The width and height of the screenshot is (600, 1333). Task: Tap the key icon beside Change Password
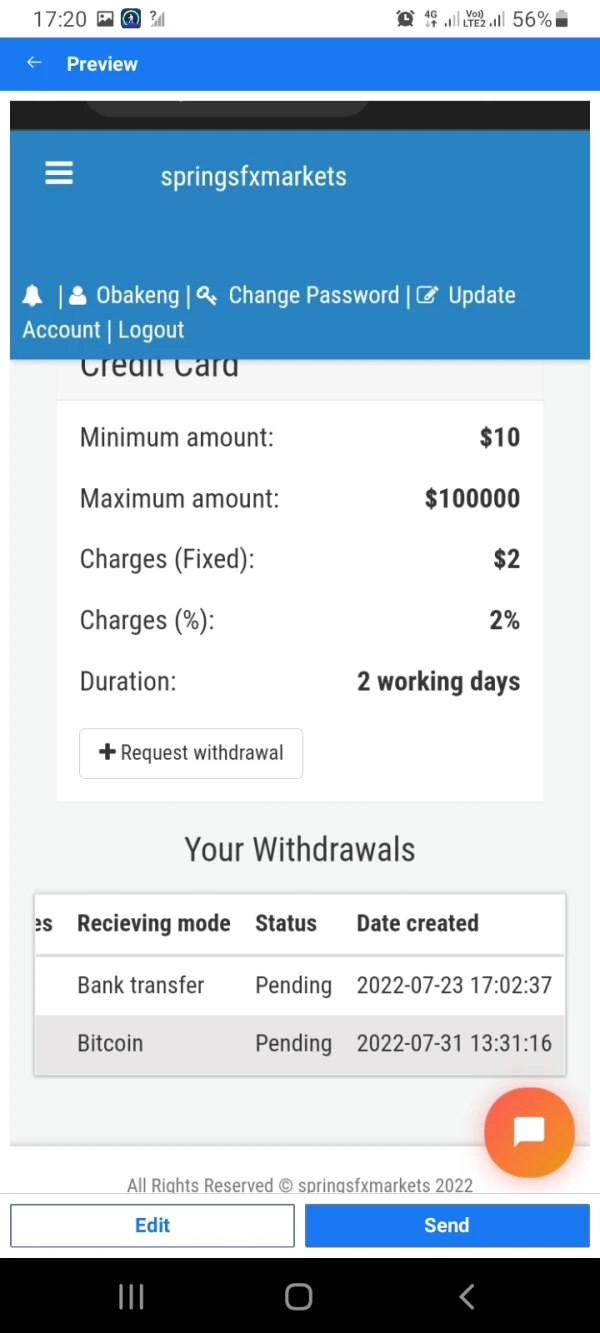coord(207,296)
